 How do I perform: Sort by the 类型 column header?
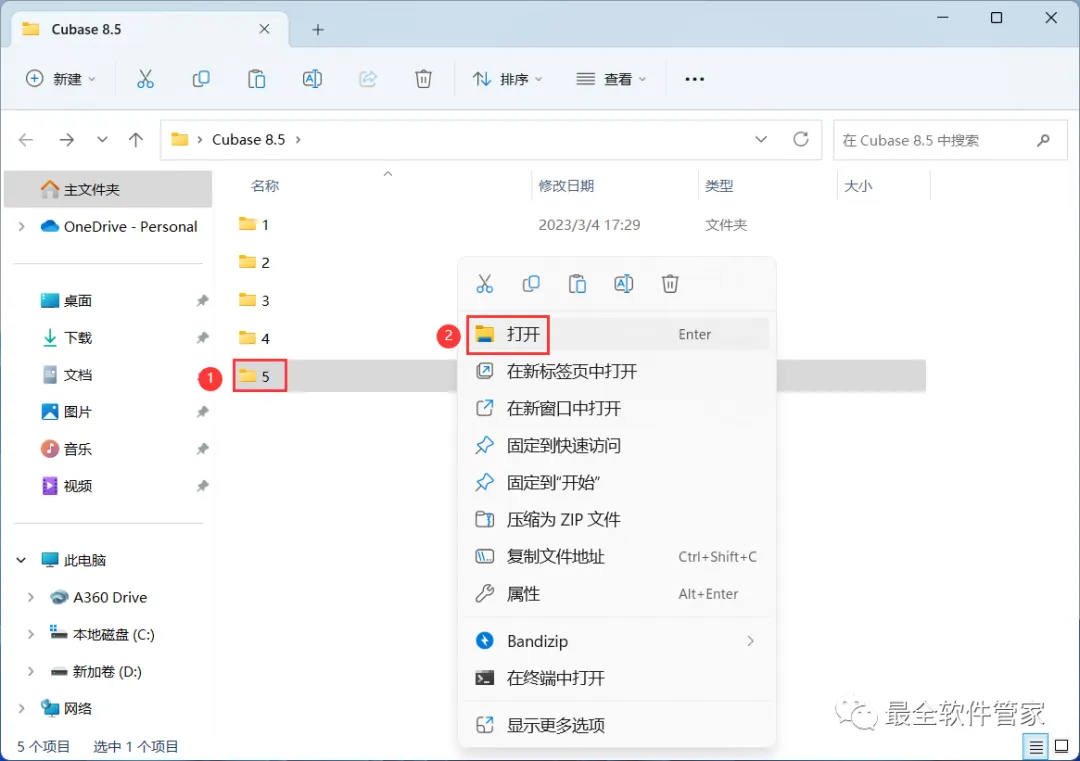[719, 186]
